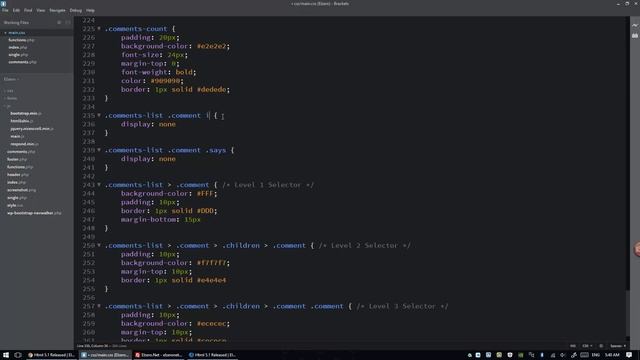Open the Debug menu
Screen dimensions: 640x360
76,10
